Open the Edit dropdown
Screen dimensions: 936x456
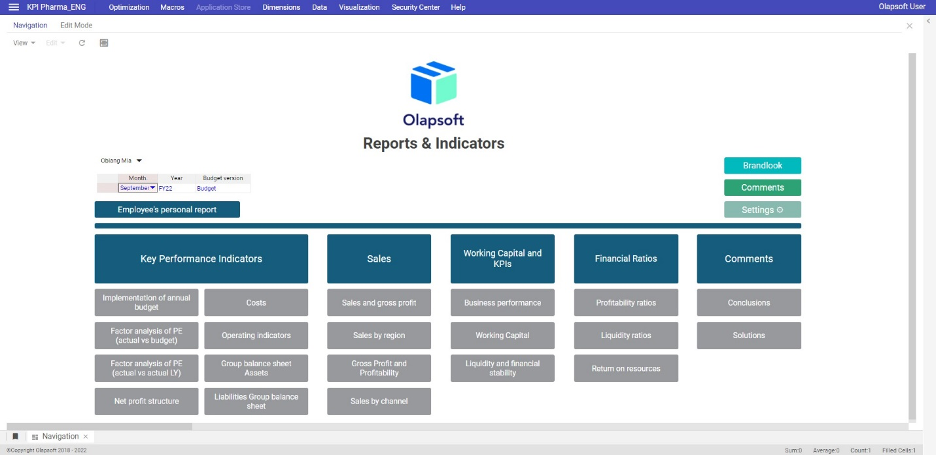56,43
